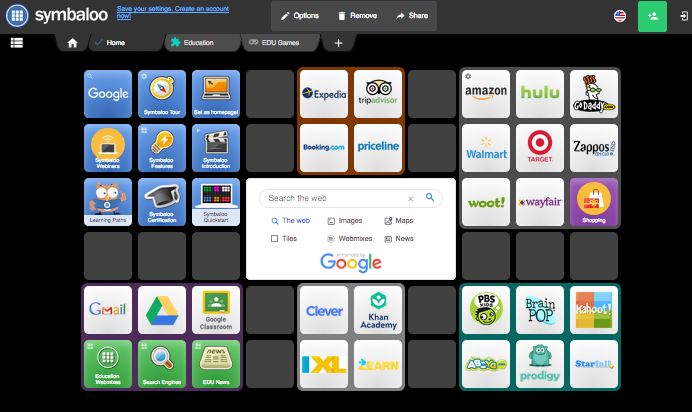Open the Google Classroom tile
The image size is (692, 412).
pyautogui.click(x=216, y=310)
